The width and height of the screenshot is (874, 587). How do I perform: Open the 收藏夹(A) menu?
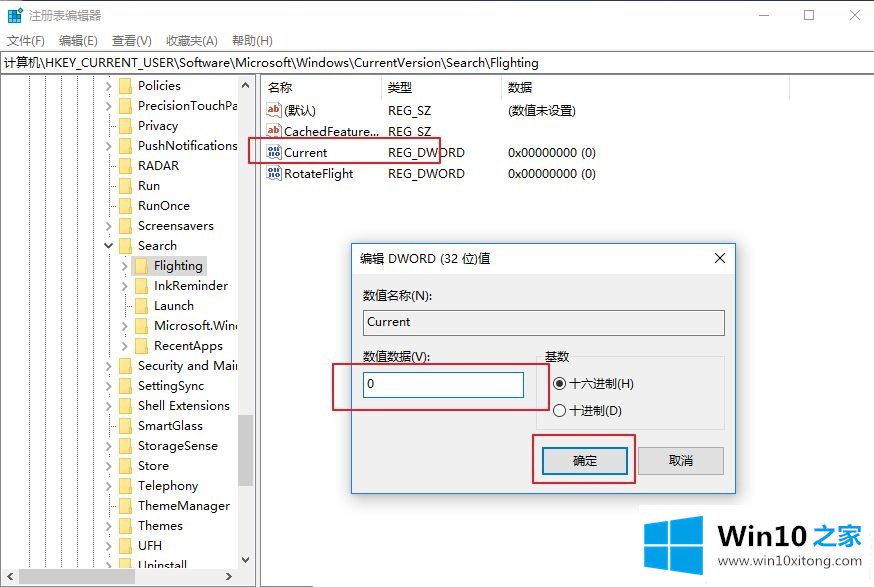pos(192,41)
